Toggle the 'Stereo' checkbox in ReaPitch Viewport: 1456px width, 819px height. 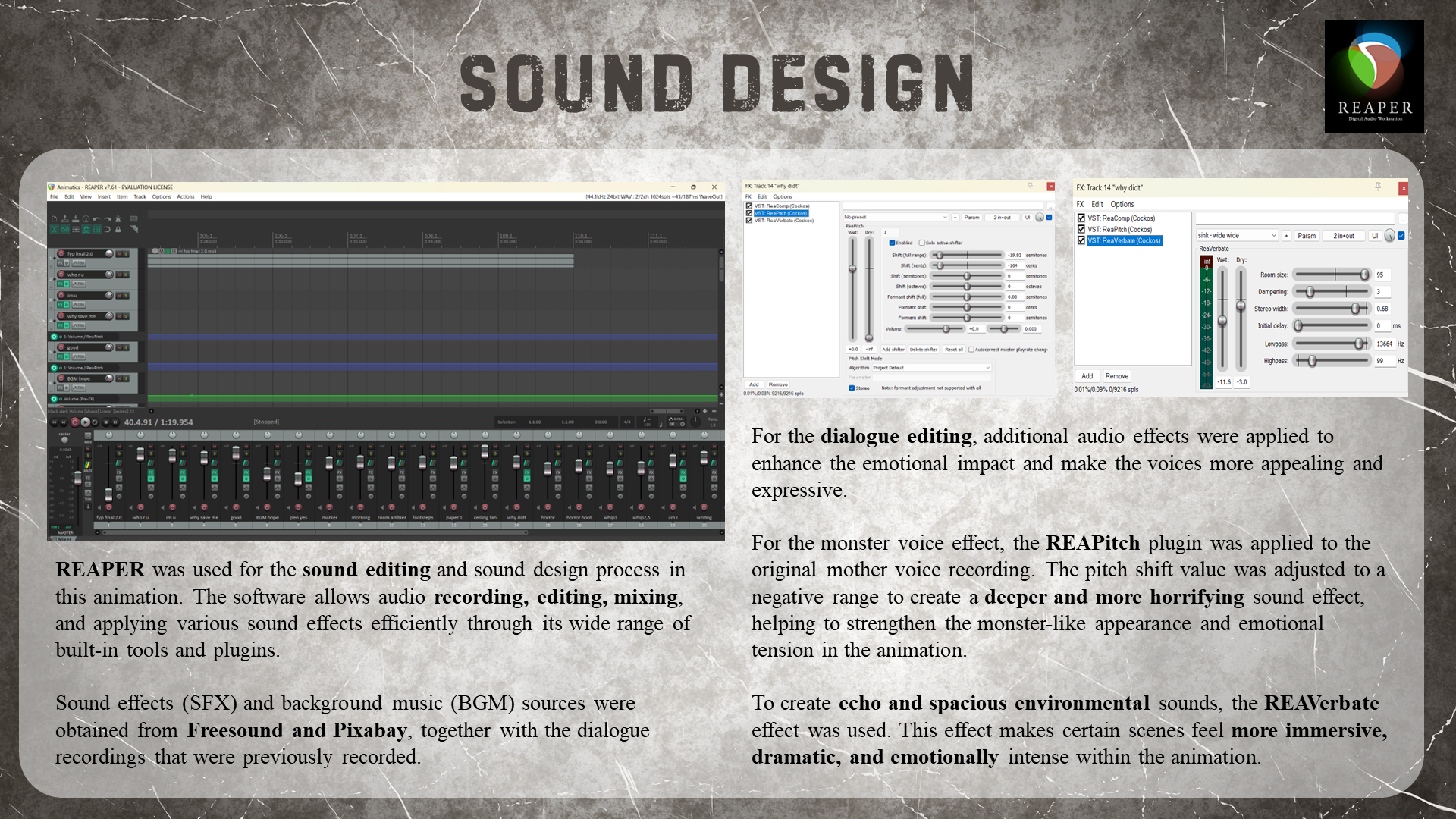coord(852,388)
